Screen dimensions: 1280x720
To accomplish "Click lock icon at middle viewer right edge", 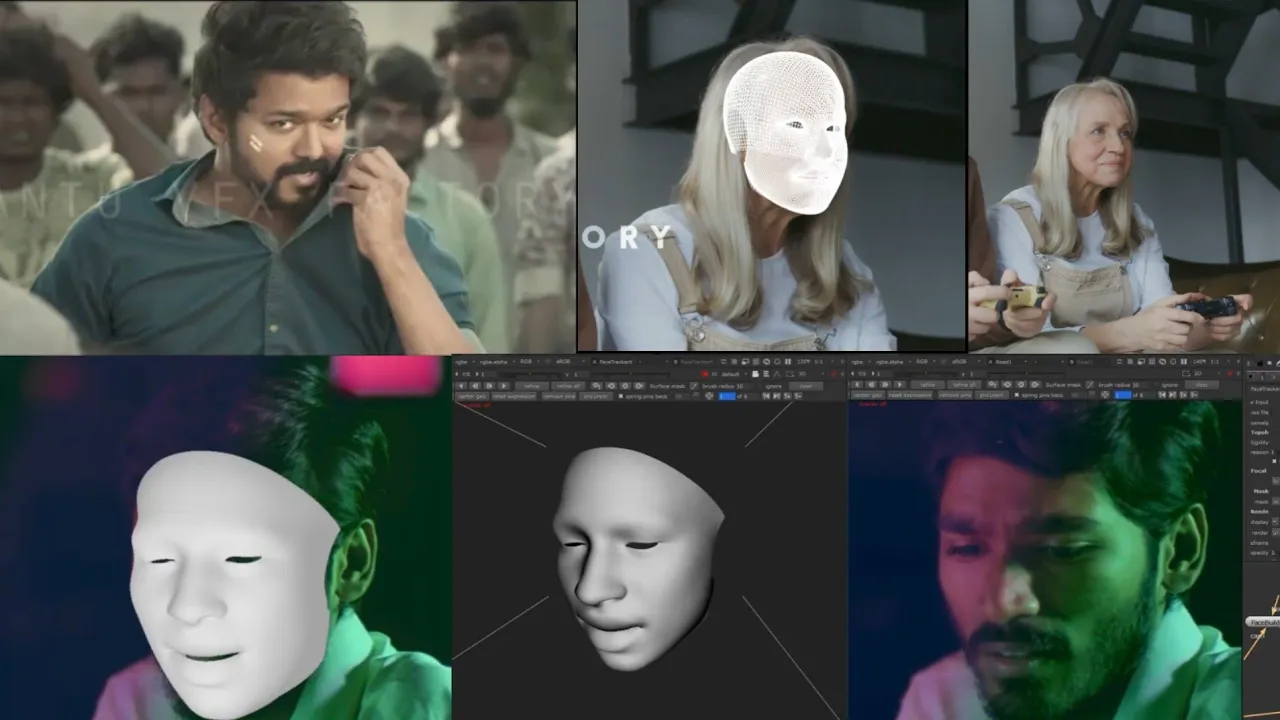I will pyautogui.click(x=833, y=374).
